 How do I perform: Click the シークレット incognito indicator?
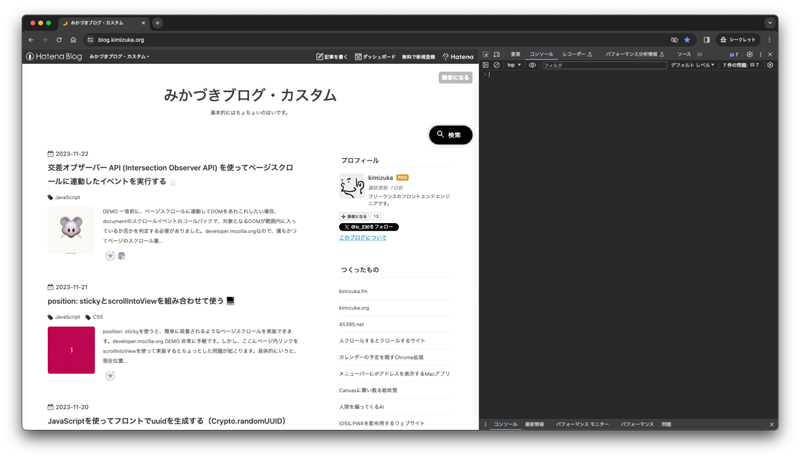click(x=738, y=40)
